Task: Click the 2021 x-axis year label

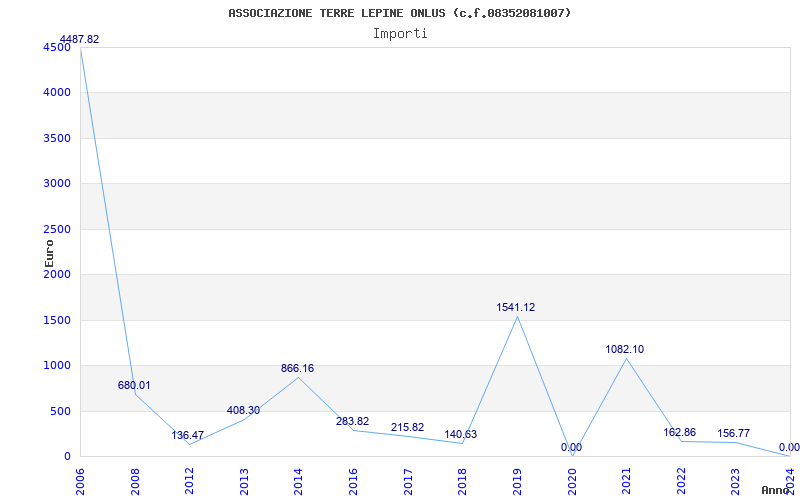Action: [626, 481]
